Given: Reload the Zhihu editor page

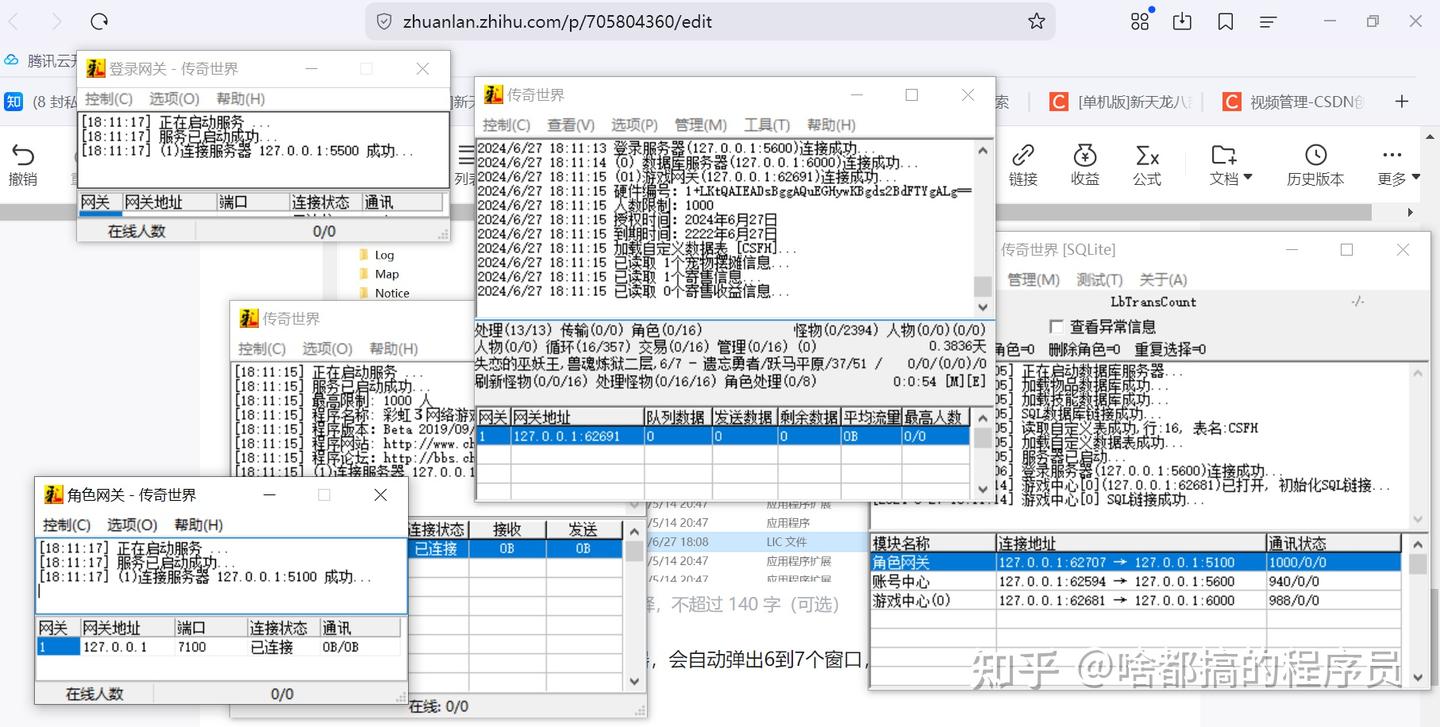Looking at the screenshot, I should tap(99, 21).
